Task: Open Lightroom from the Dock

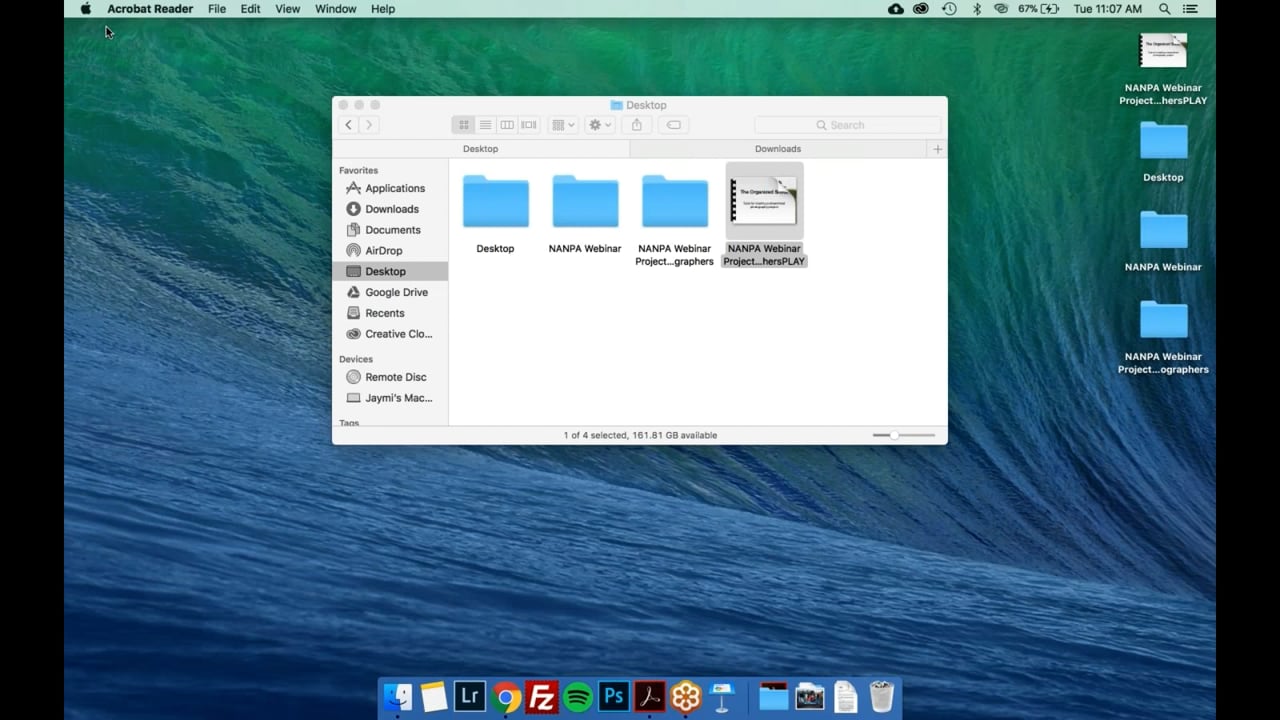Action: pos(470,697)
